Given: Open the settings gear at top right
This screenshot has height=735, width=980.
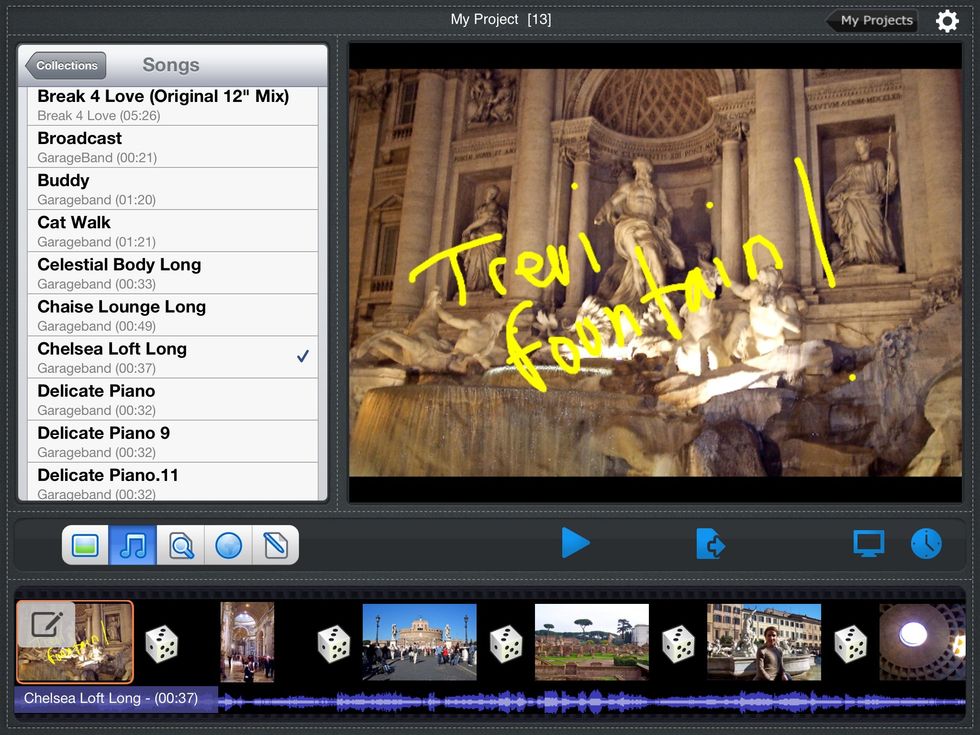Looking at the screenshot, I should [947, 20].
